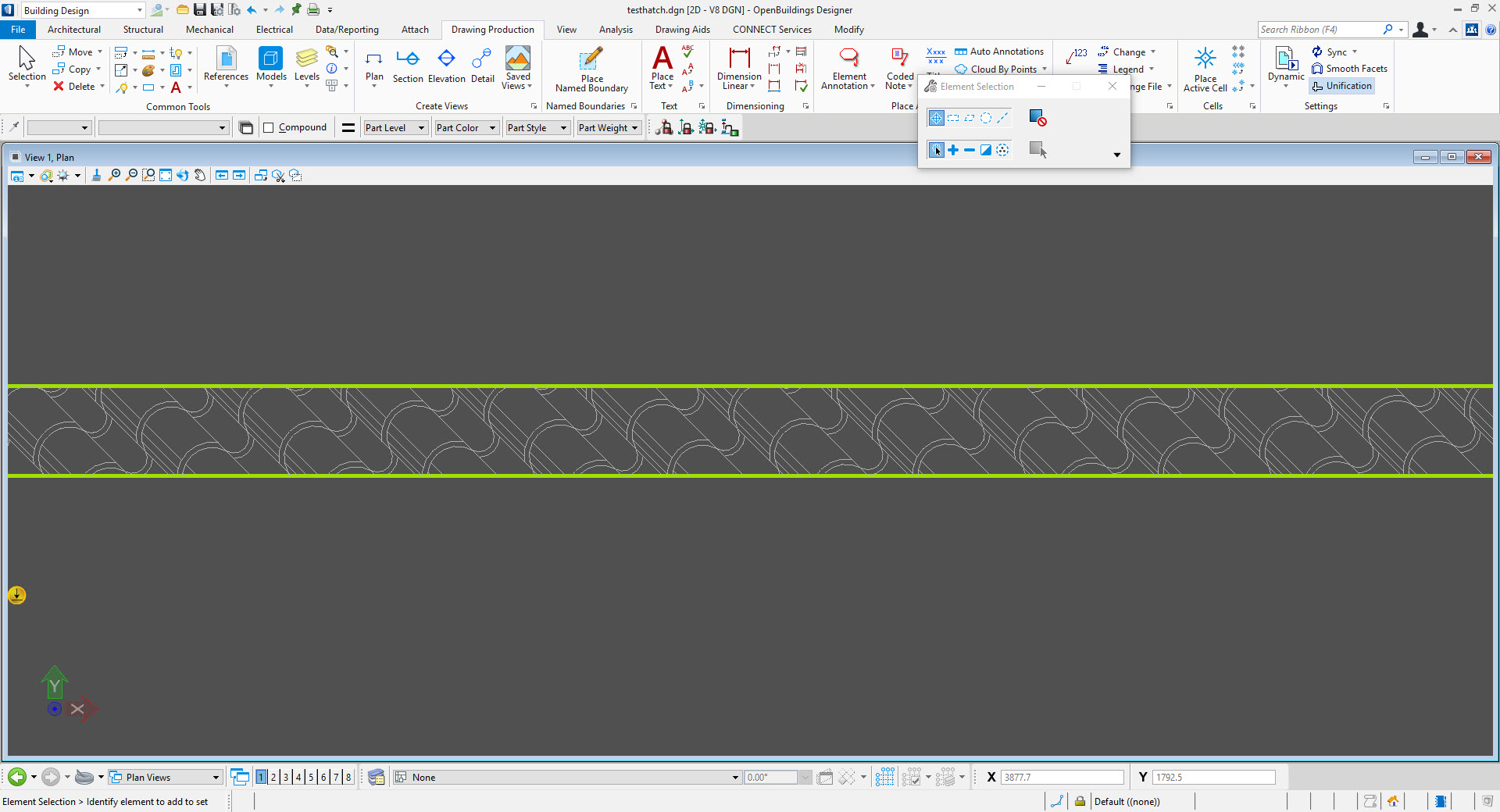1500x812 pixels.
Task: Toggle view 2 button in view groups
Action: (x=273, y=777)
